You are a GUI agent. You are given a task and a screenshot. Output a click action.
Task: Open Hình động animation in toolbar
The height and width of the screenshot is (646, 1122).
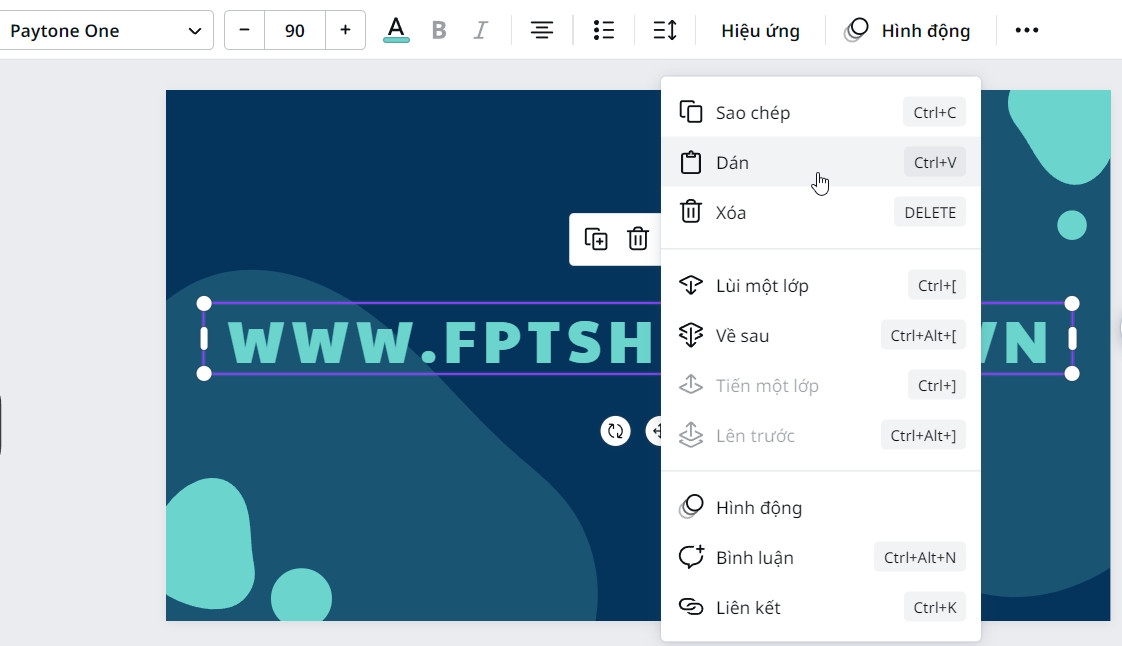tap(909, 31)
